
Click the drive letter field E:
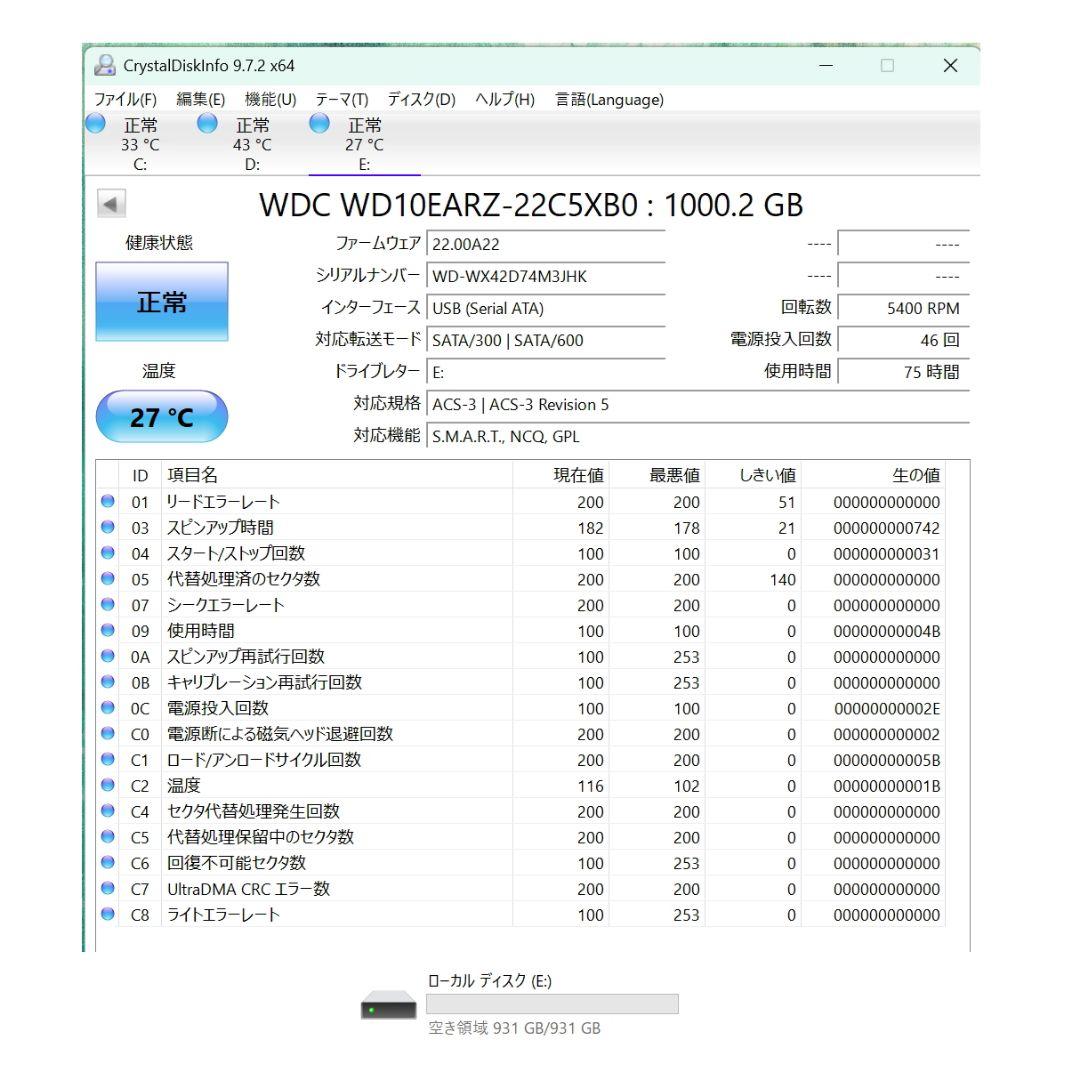(546, 372)
